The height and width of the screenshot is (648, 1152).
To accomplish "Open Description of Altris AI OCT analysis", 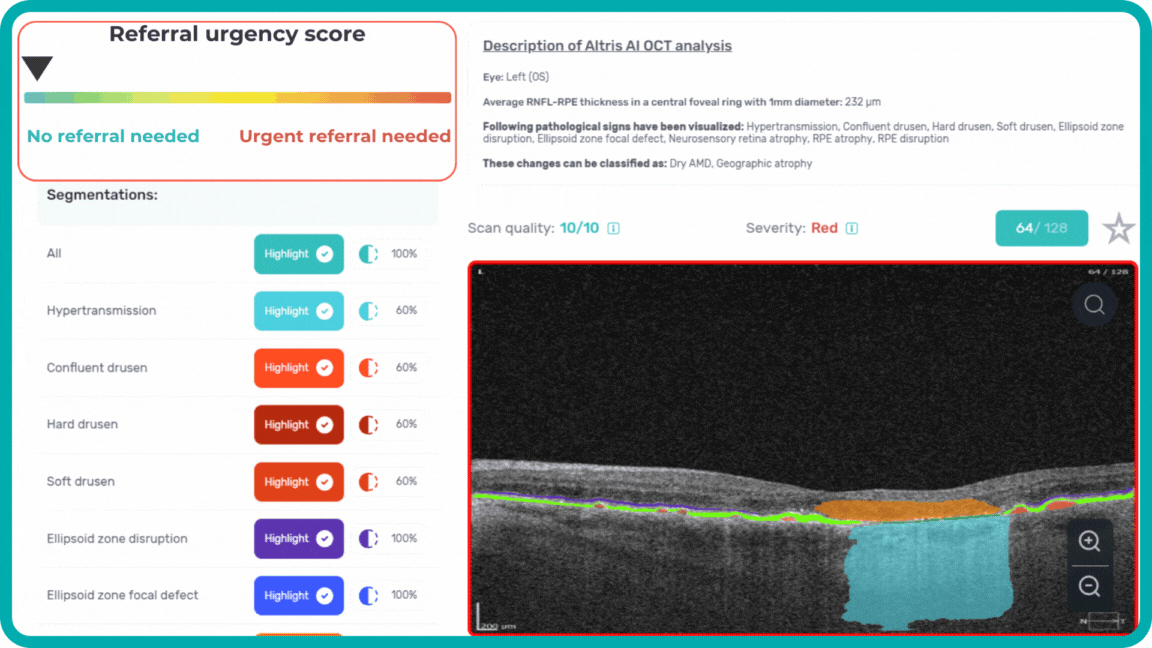I will 607,46.
